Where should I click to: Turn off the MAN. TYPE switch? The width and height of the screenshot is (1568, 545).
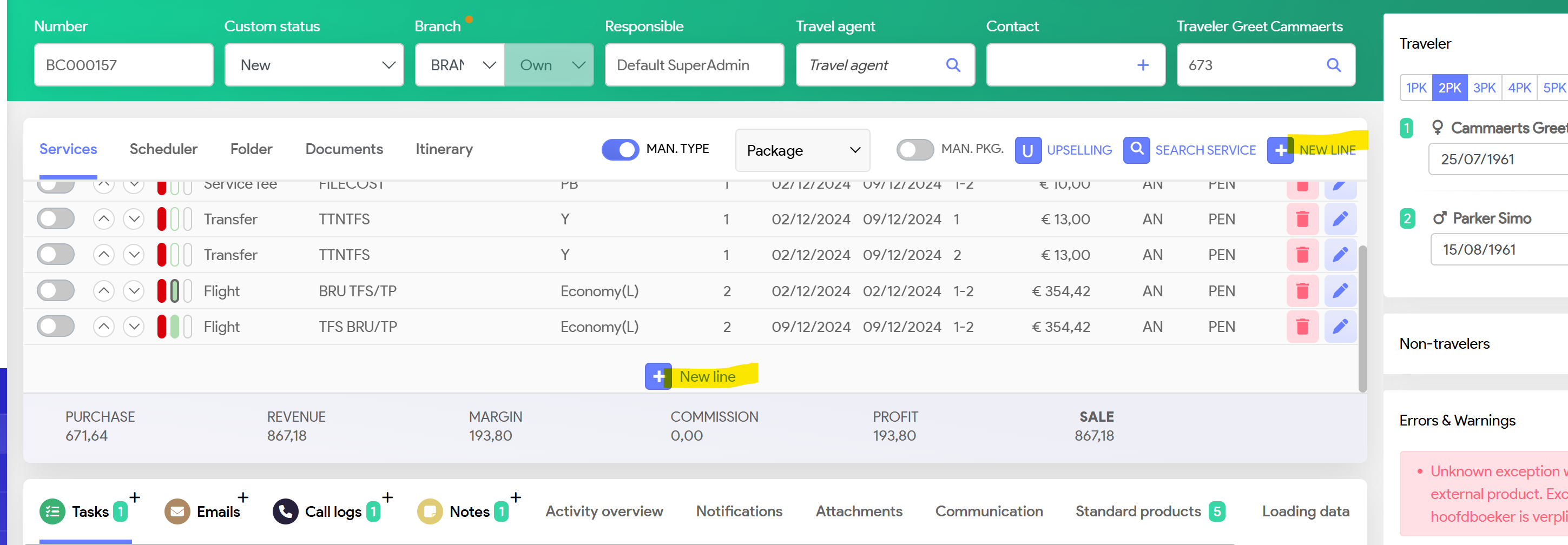click(620, 150)
